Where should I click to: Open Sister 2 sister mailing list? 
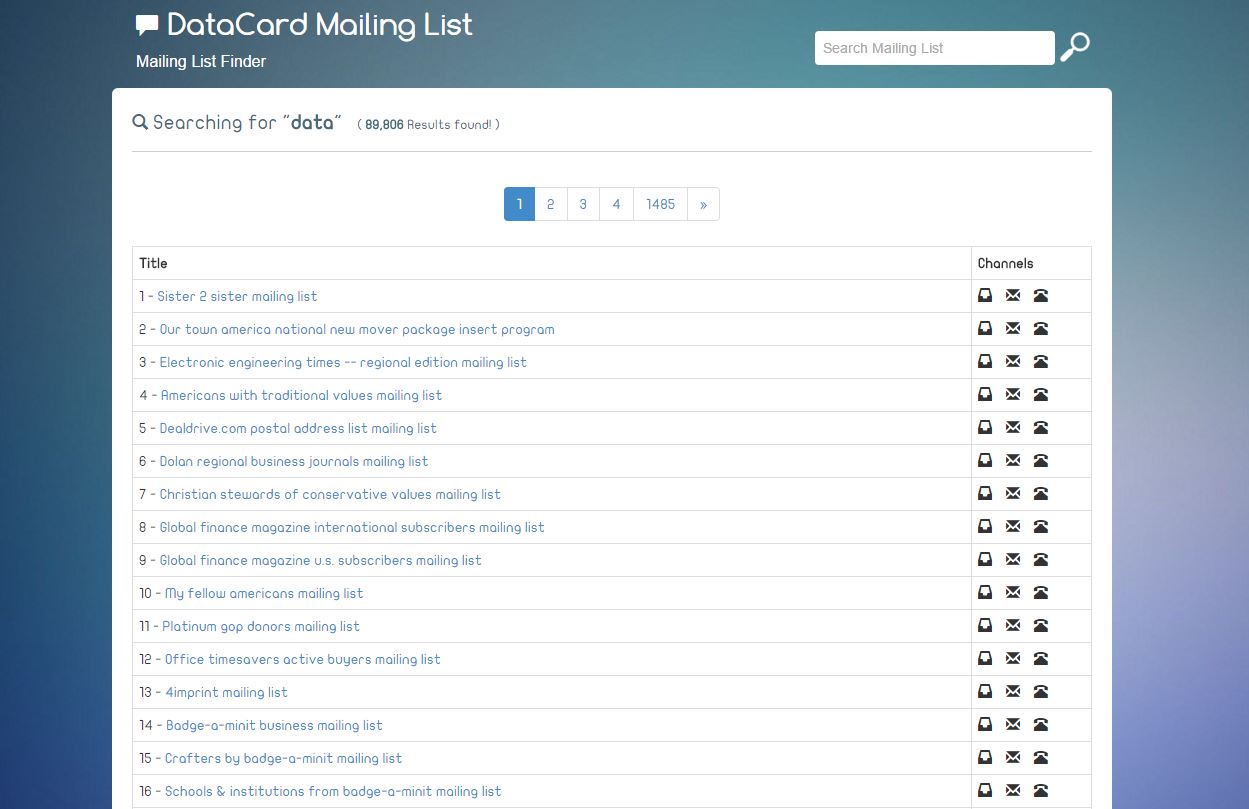pyautogui.click(x=237, y=296)
